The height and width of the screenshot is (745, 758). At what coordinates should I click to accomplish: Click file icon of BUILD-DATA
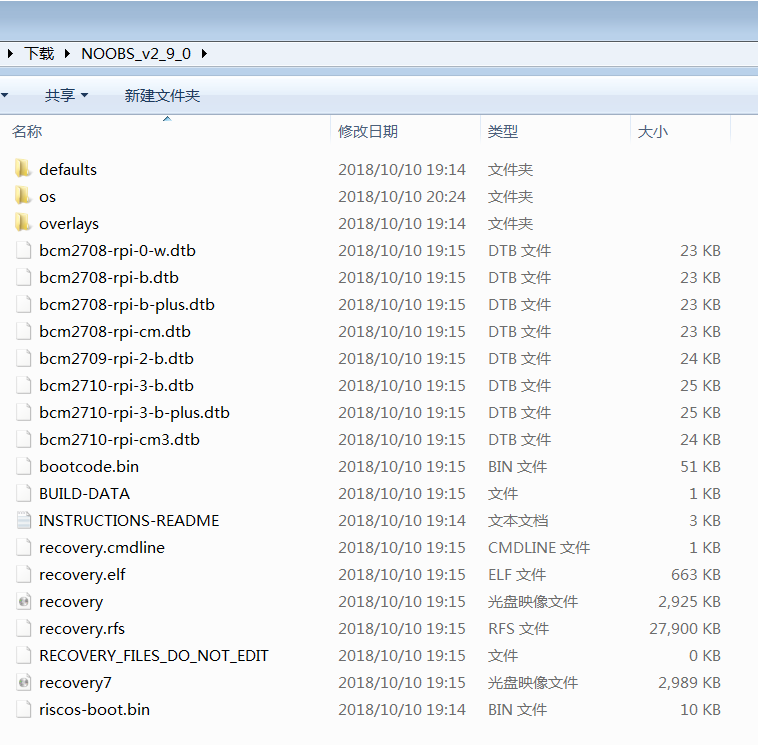[23, 494]
